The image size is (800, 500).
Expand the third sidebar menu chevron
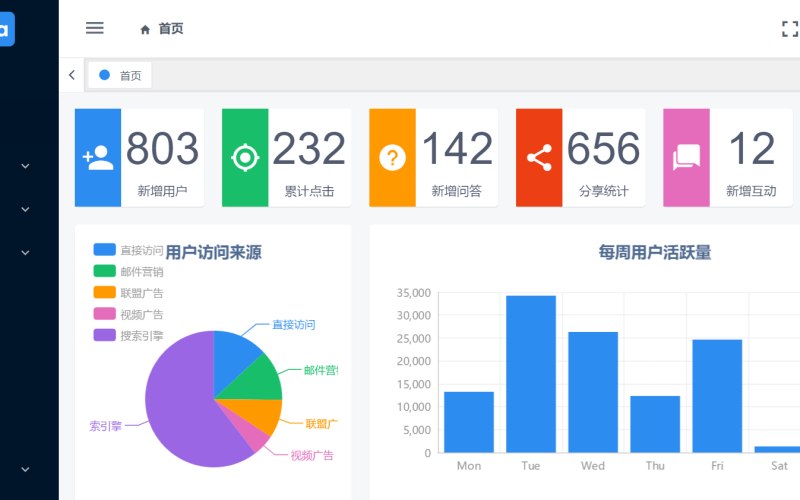click(x=25, y=253)
